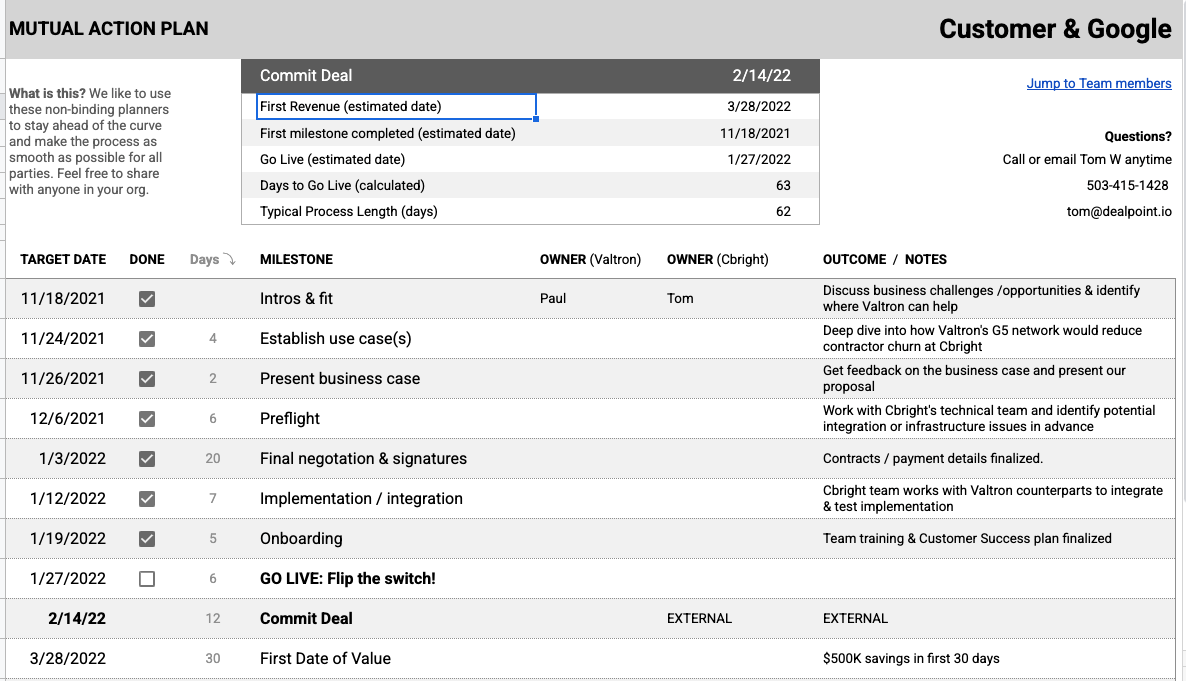Select the First Date of Value milestone cell

pos(325,659)
